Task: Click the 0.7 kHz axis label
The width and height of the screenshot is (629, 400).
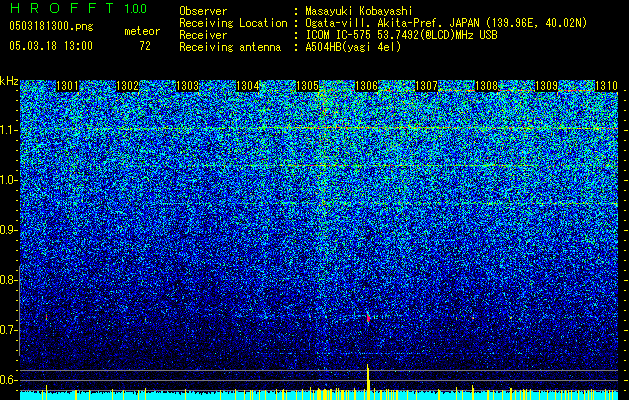Action: point(8,330)
